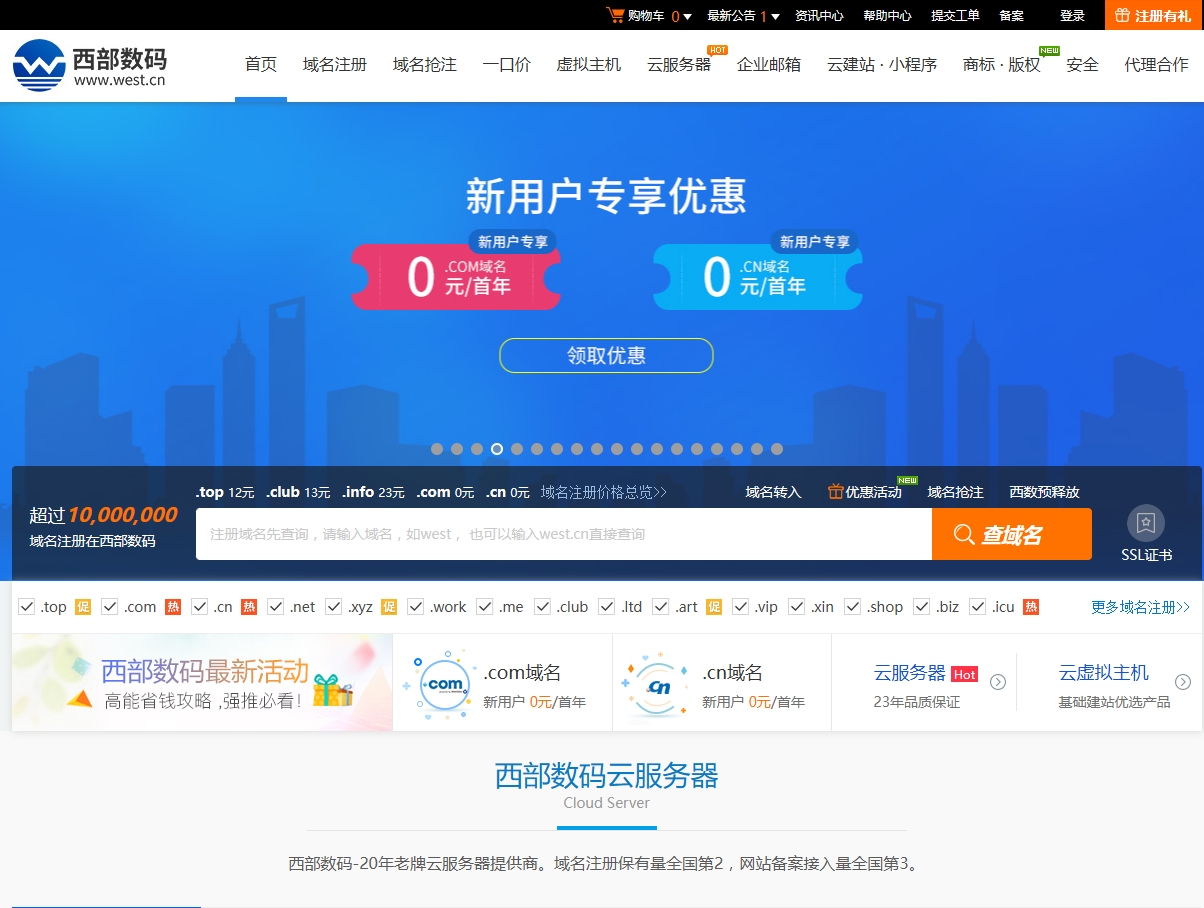
Task: Toggle the .vip domain checkbox
Action: 741,606
